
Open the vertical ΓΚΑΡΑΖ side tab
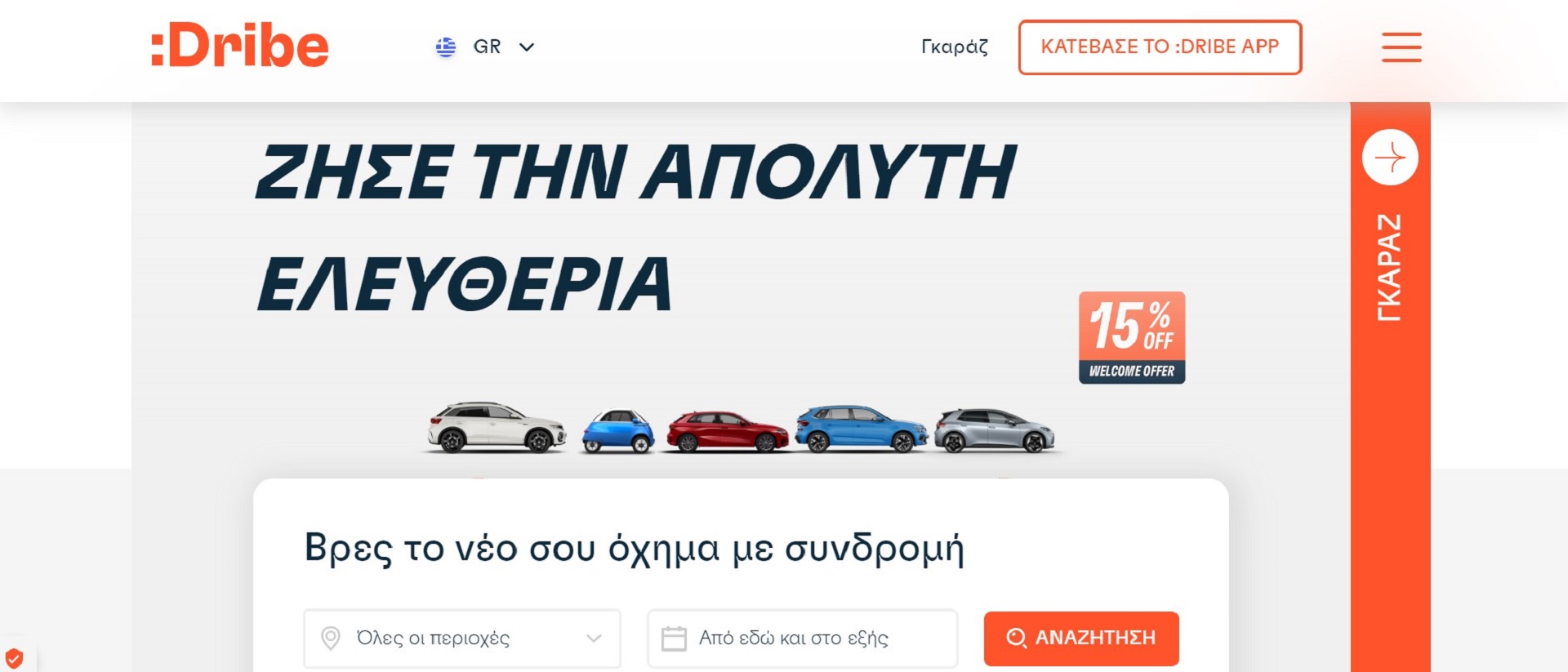tap(1389, 268)
